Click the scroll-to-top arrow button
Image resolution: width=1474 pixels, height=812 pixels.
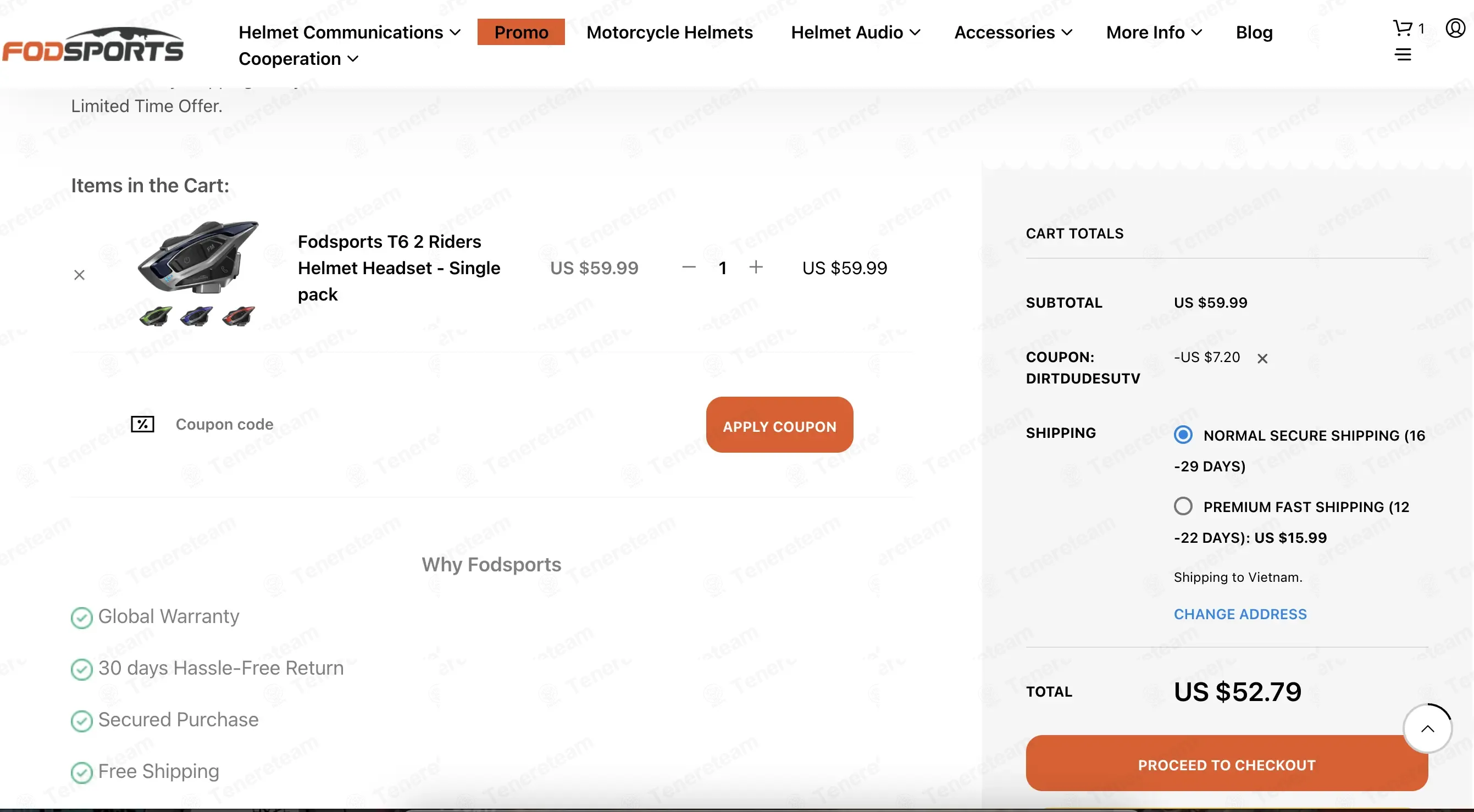pyautogui.click(x=1428, y=728)
